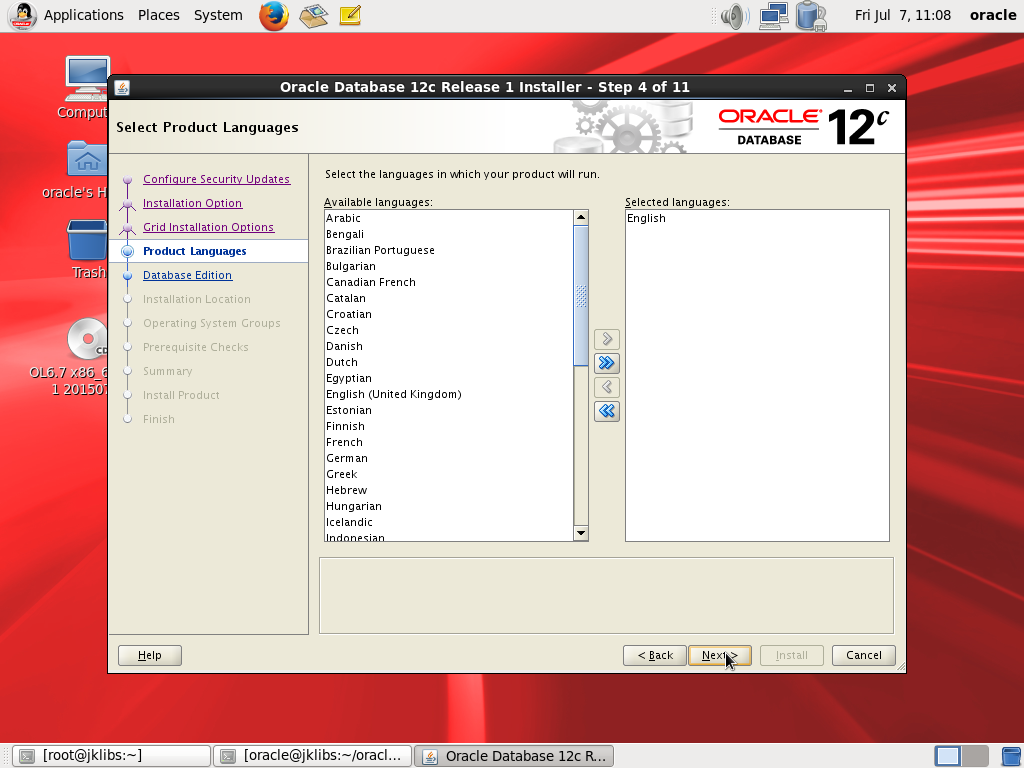Viewport: 1024px width, 768px height.
Task: Cancel the Oracle installation
Action: point(863,655)
